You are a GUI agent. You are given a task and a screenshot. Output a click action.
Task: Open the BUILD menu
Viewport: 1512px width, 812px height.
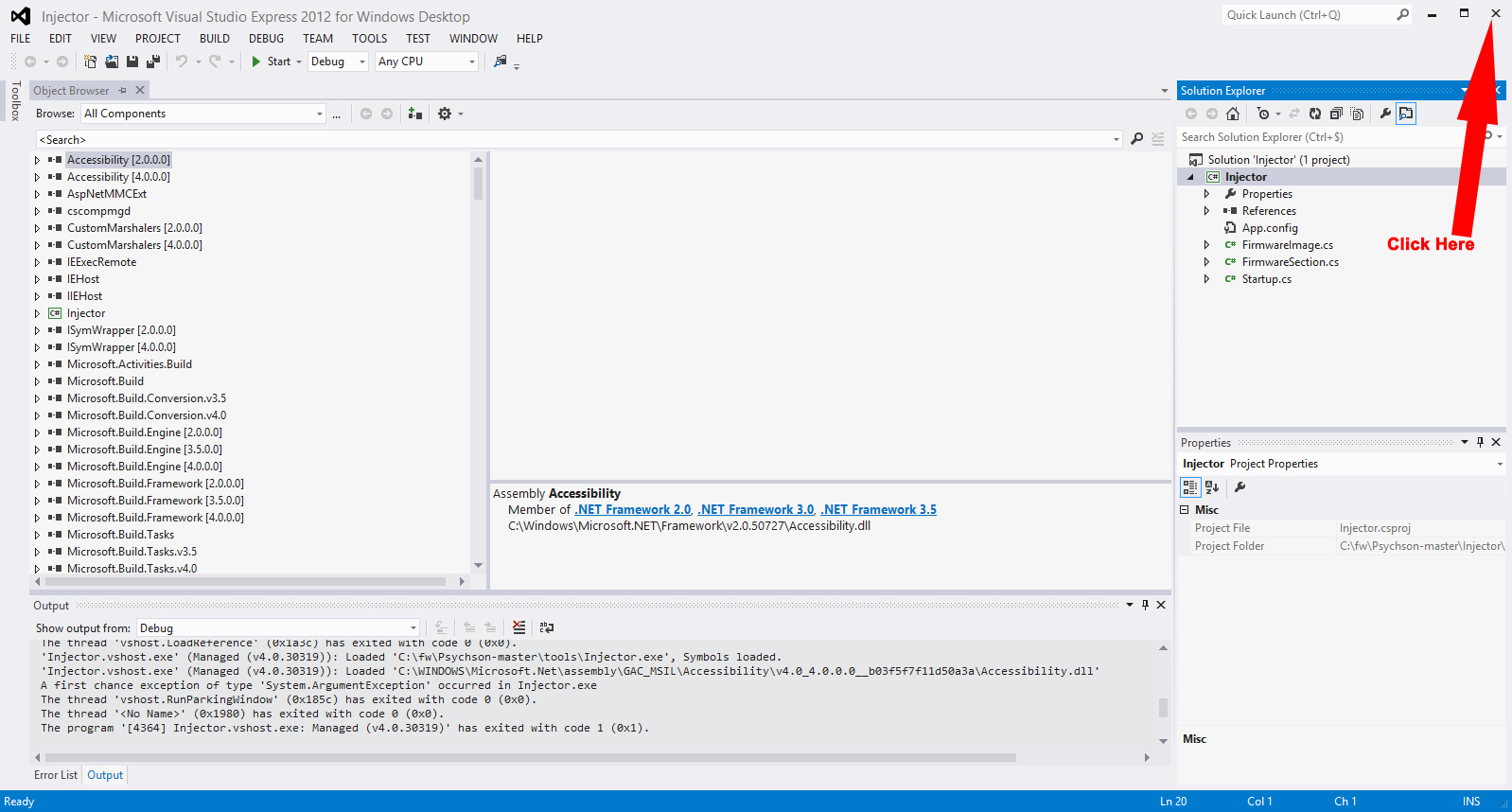click(x=215, y=39)
